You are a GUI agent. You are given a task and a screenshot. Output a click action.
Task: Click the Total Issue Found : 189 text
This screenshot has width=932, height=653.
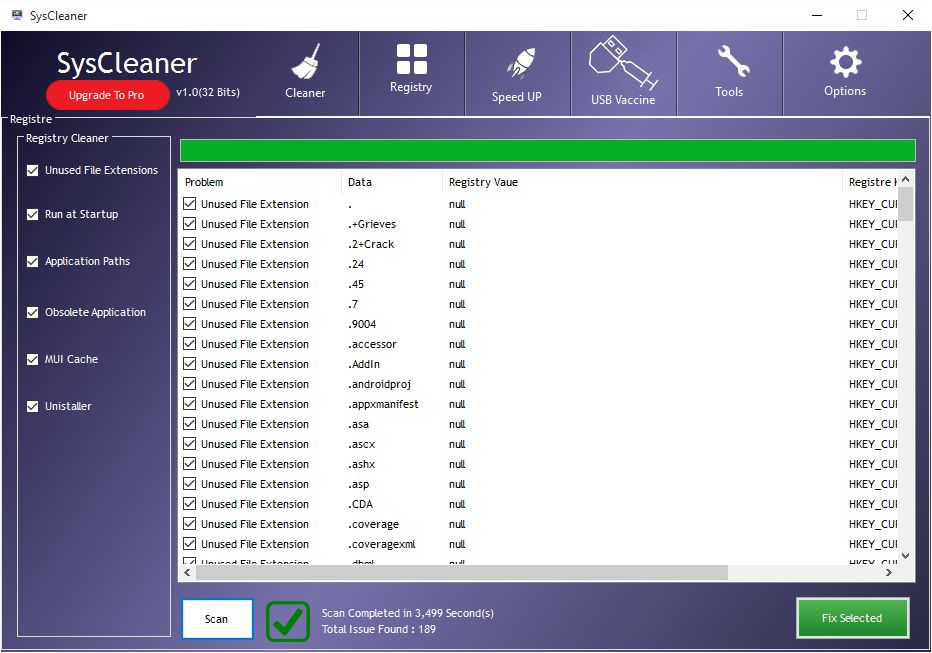pyautogui.click(x=379, y=629)
